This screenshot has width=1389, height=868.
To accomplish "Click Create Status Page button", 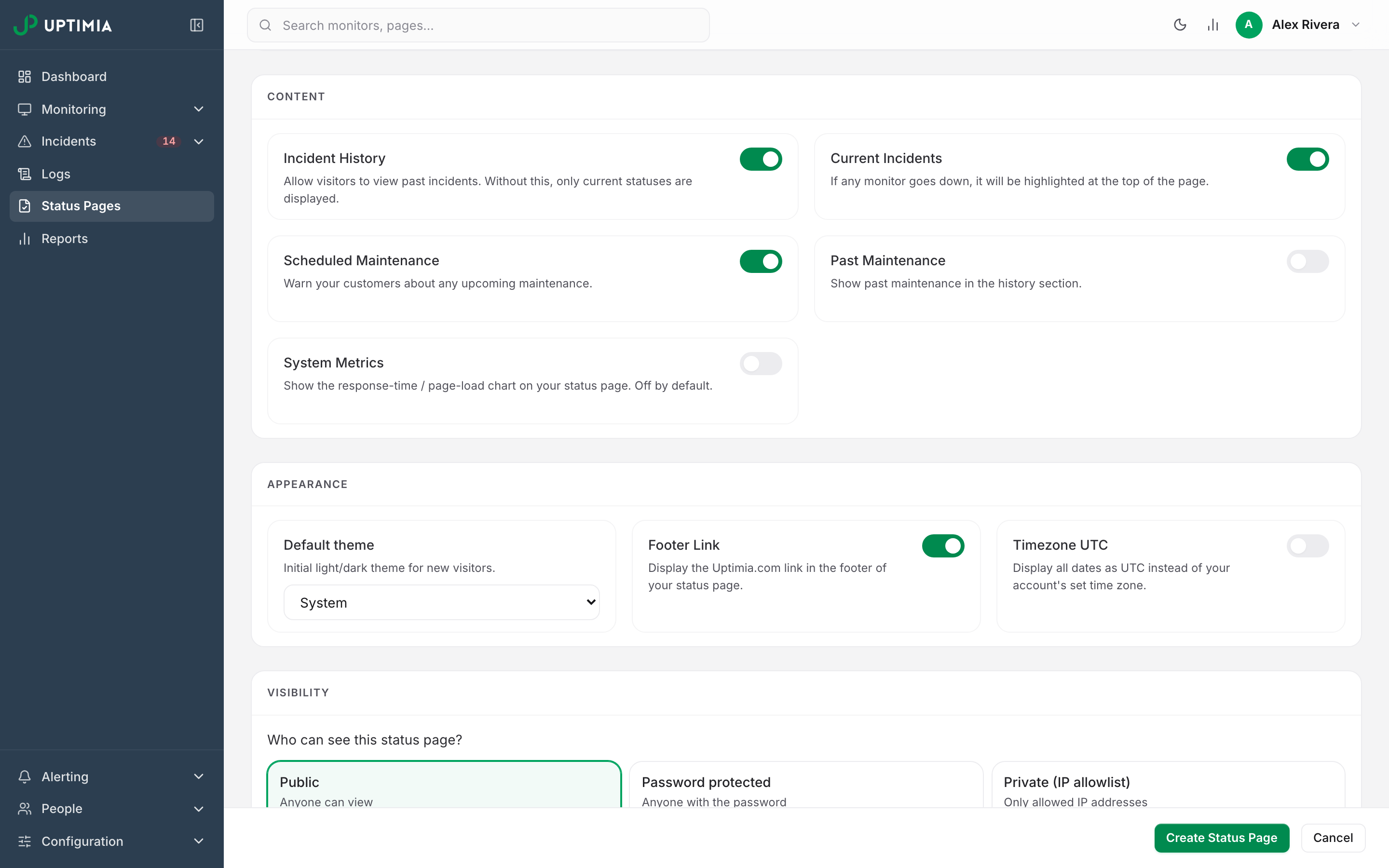I will tap(1221, 838).
